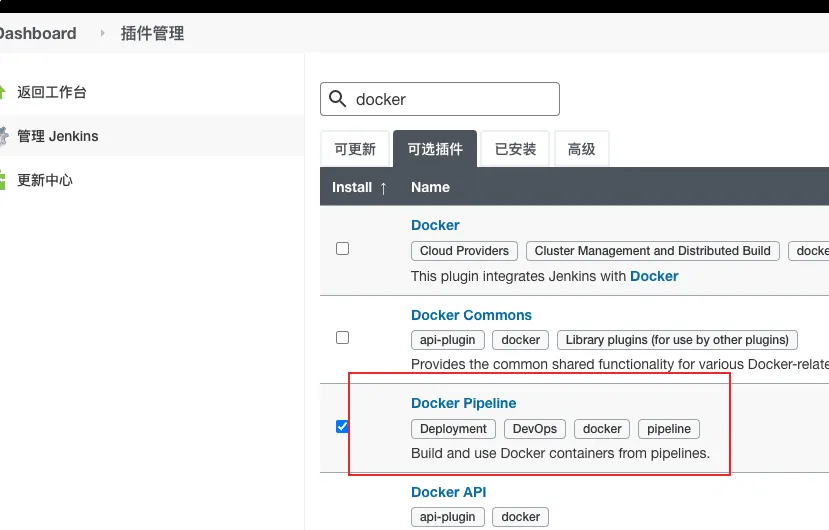This screenshot has width=829, height=530.
Task: Uncheck the Docker Pipeline install checkbox
Action: click(343, 426)
